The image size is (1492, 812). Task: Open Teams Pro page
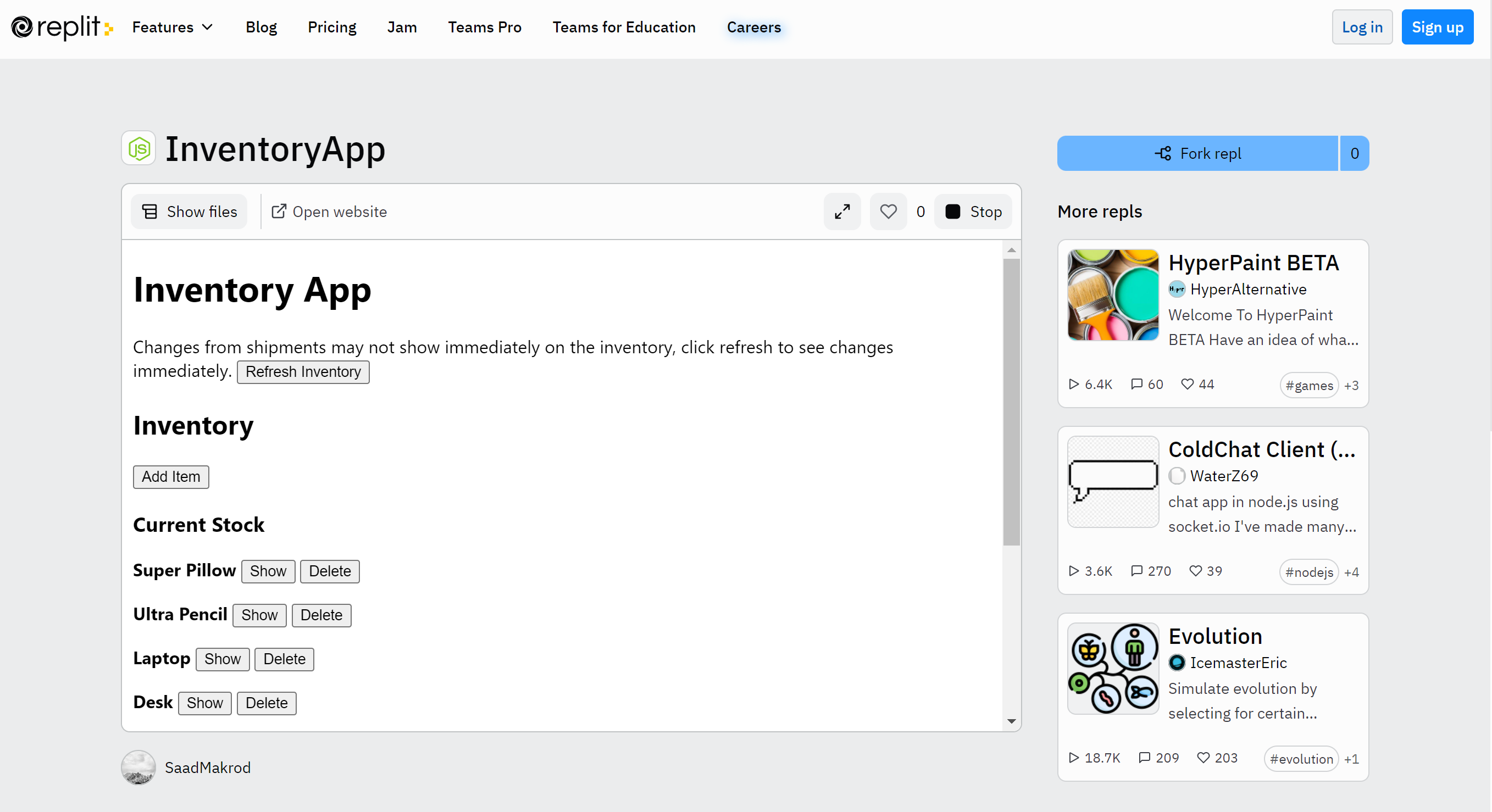point(485,27)
